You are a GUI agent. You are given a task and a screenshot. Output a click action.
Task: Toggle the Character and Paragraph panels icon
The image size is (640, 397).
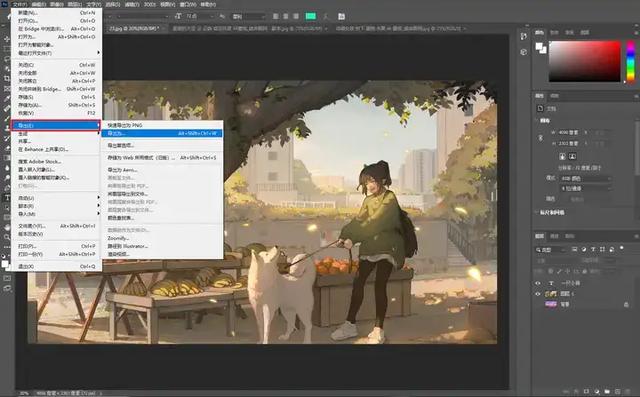coord(342,16)
